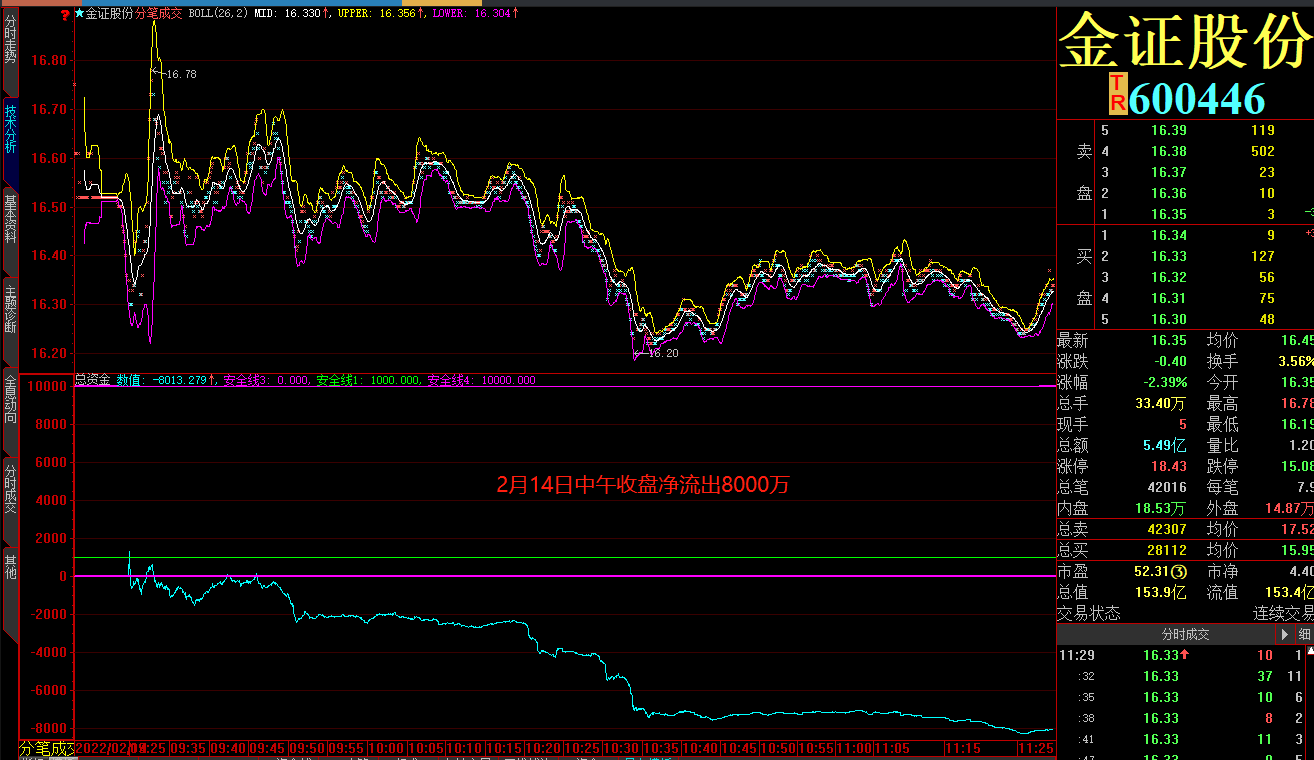Click the 分时成交 panel header
The width and height of the screenshot is (1314, 760).
click(x=1185, y=634)
